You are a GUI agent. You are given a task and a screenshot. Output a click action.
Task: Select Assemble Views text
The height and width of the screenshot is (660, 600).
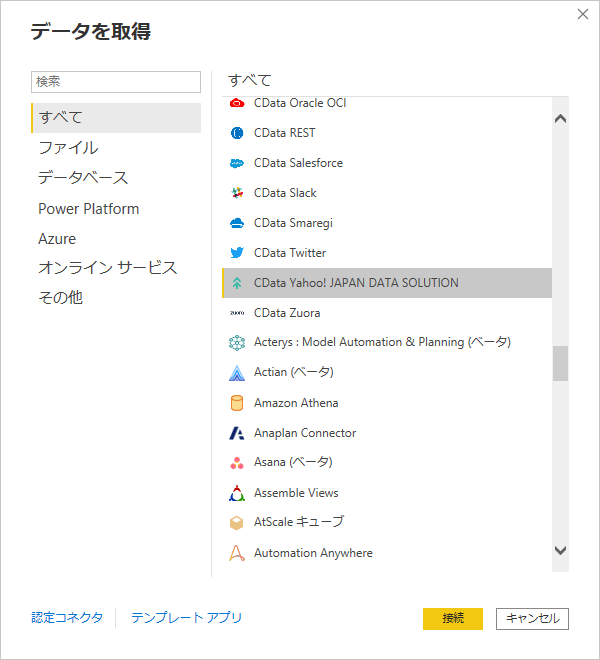pyautogui.click(x=296, y=493)
